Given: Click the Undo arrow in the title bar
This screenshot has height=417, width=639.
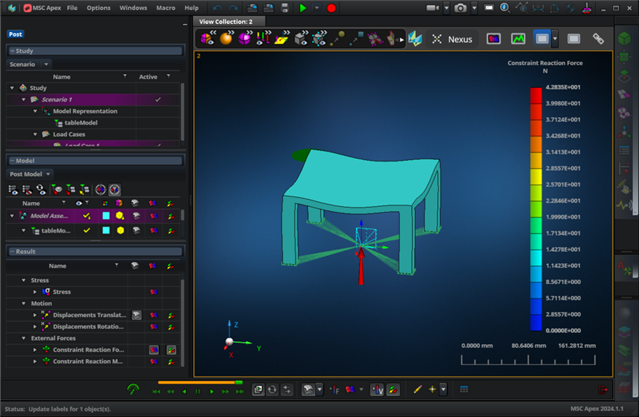Looking at the screenshot, I should pyautogui.click(x=217, y=8).
